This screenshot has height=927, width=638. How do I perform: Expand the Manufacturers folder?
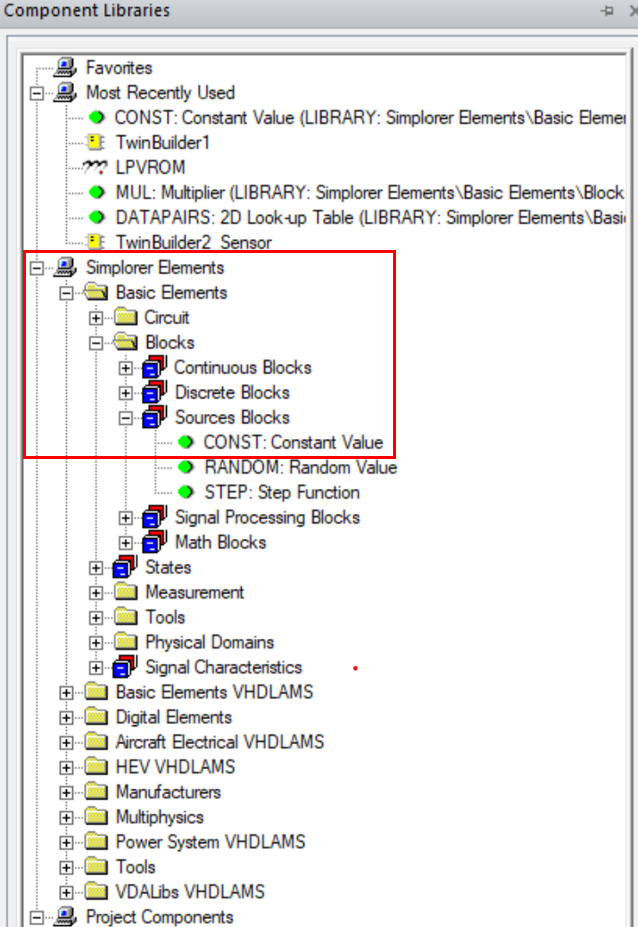tap(66, 792)
